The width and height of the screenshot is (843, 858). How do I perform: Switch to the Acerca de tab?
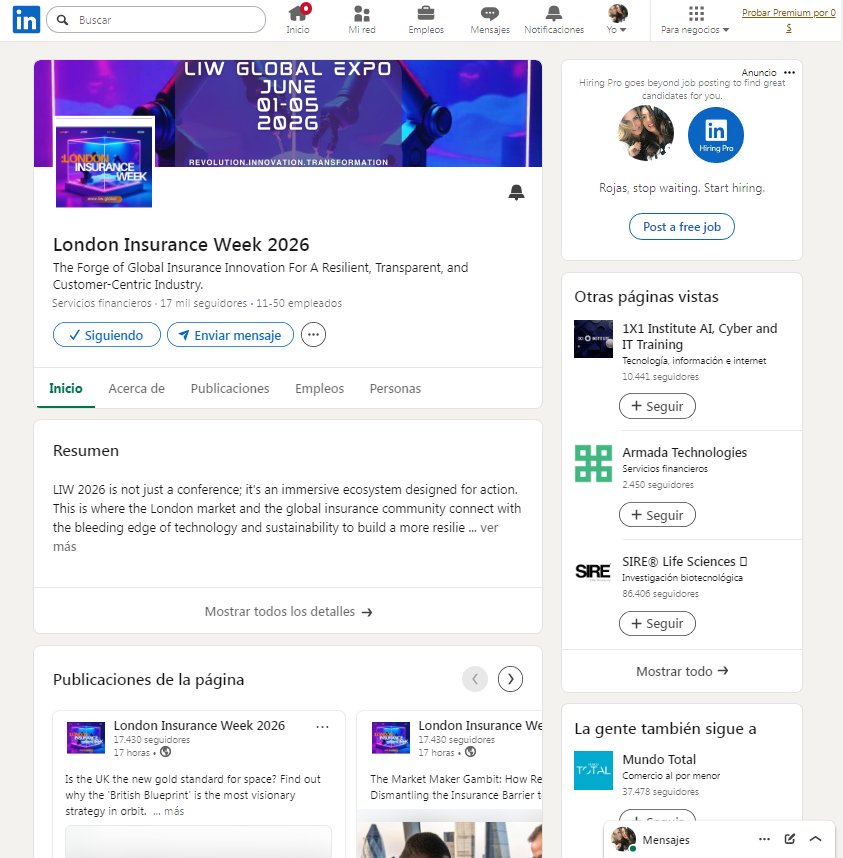pos(136,389)
